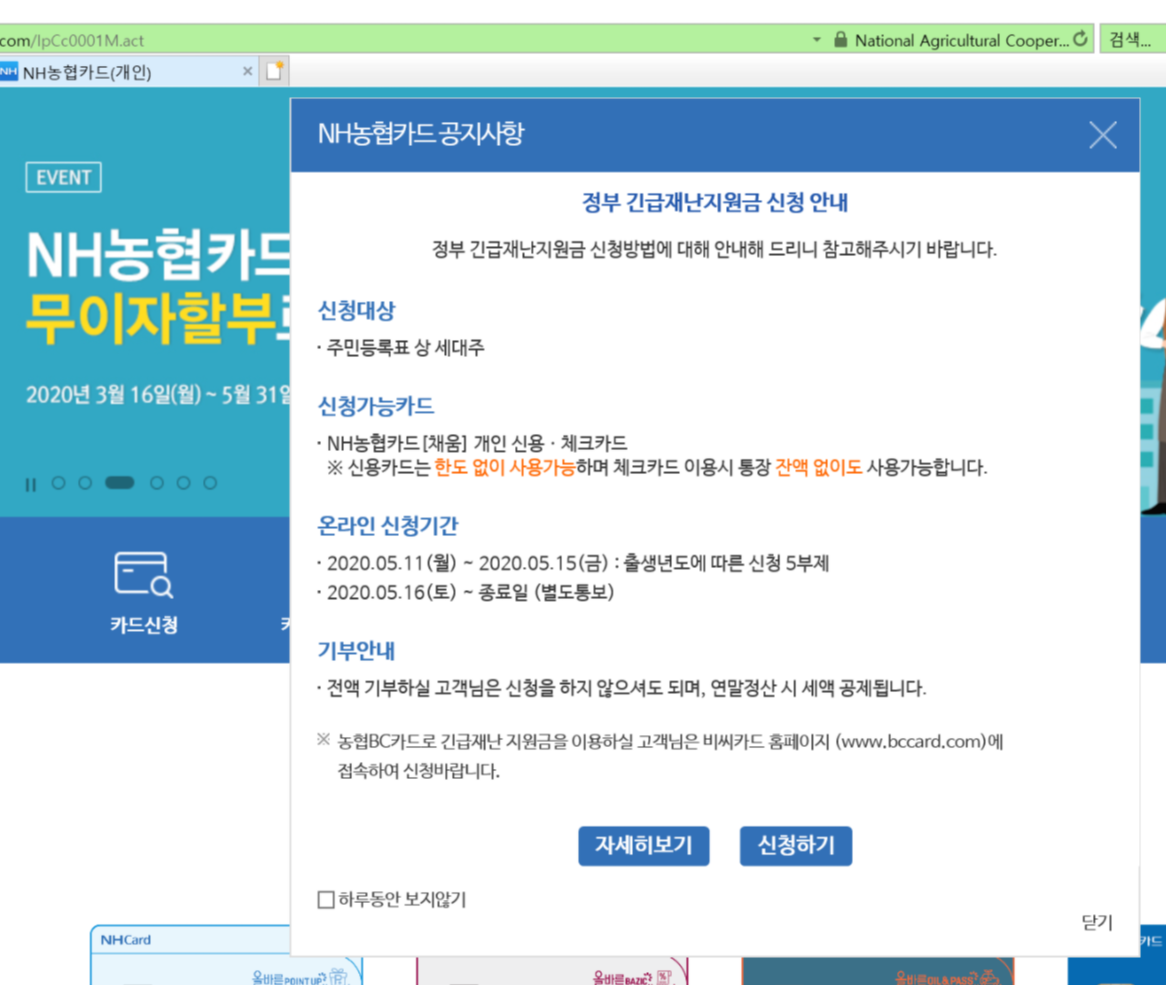Click the NH favicon on the tab
Viewport: 1166px width, 985px height.
pos(8,71)
